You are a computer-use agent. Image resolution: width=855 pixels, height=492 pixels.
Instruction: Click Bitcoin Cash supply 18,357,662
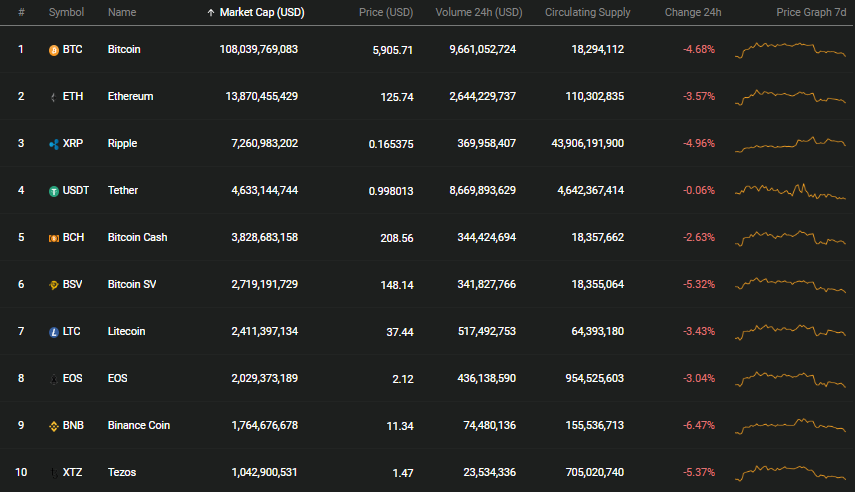pyautogui.click(x=598, y=237)
